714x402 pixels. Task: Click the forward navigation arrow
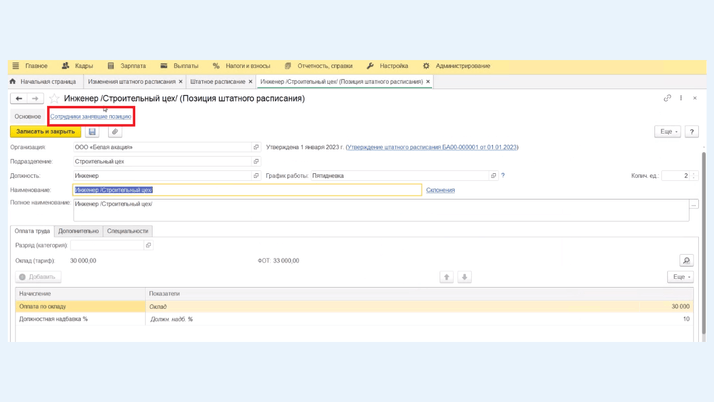click(35, 98)
